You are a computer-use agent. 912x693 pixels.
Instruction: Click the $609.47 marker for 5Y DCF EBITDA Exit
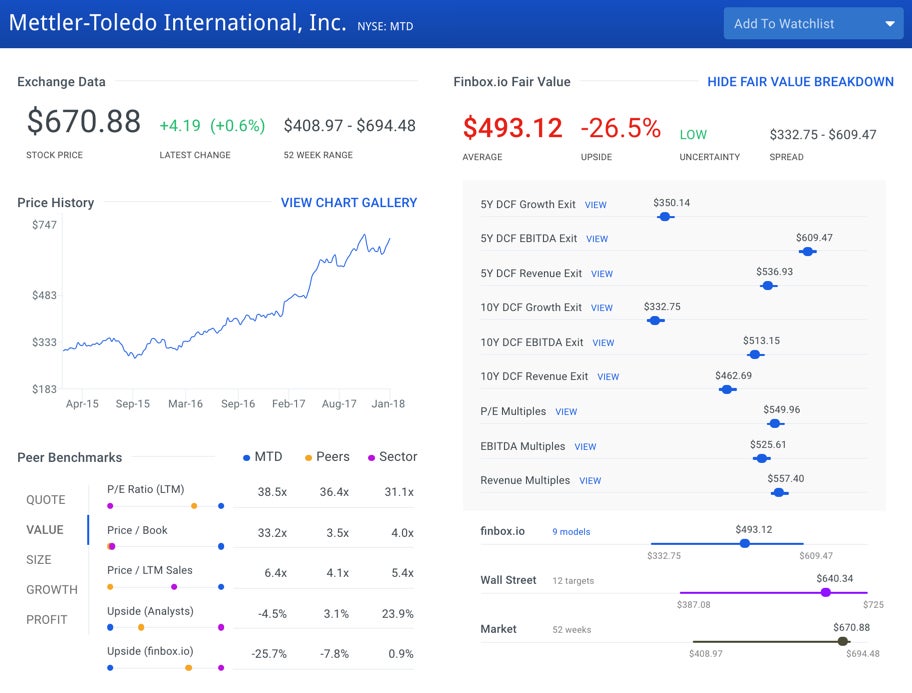coord(807,251)
